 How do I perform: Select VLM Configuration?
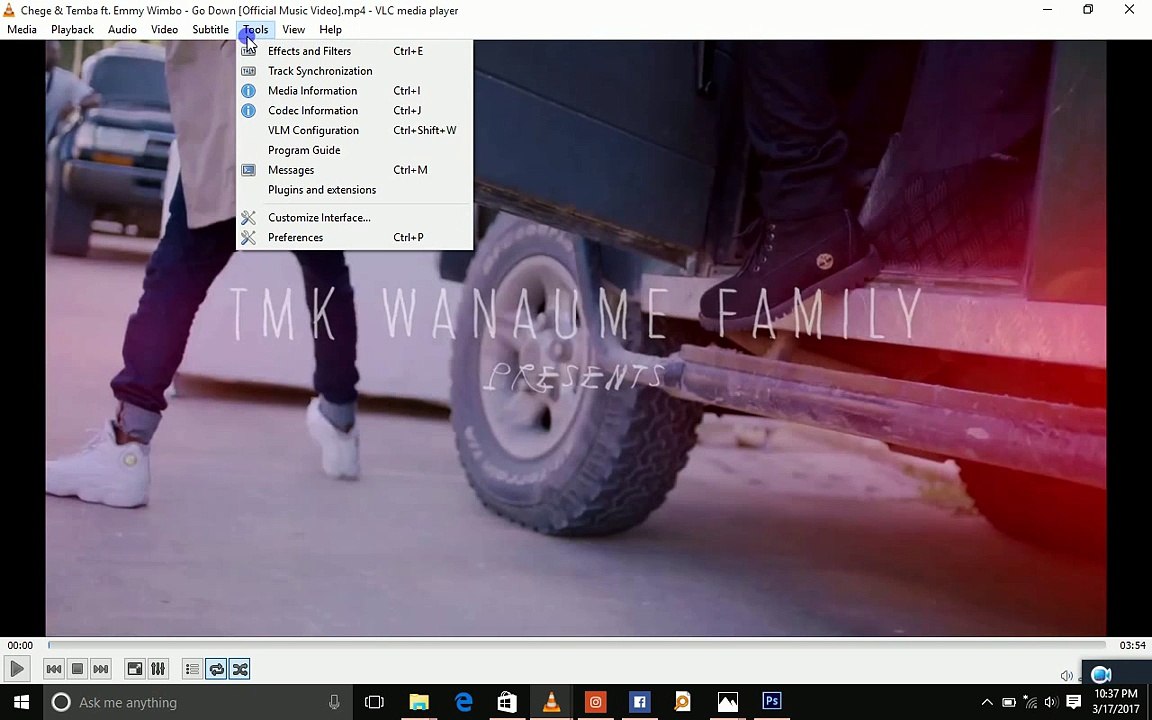pos(354,130)
